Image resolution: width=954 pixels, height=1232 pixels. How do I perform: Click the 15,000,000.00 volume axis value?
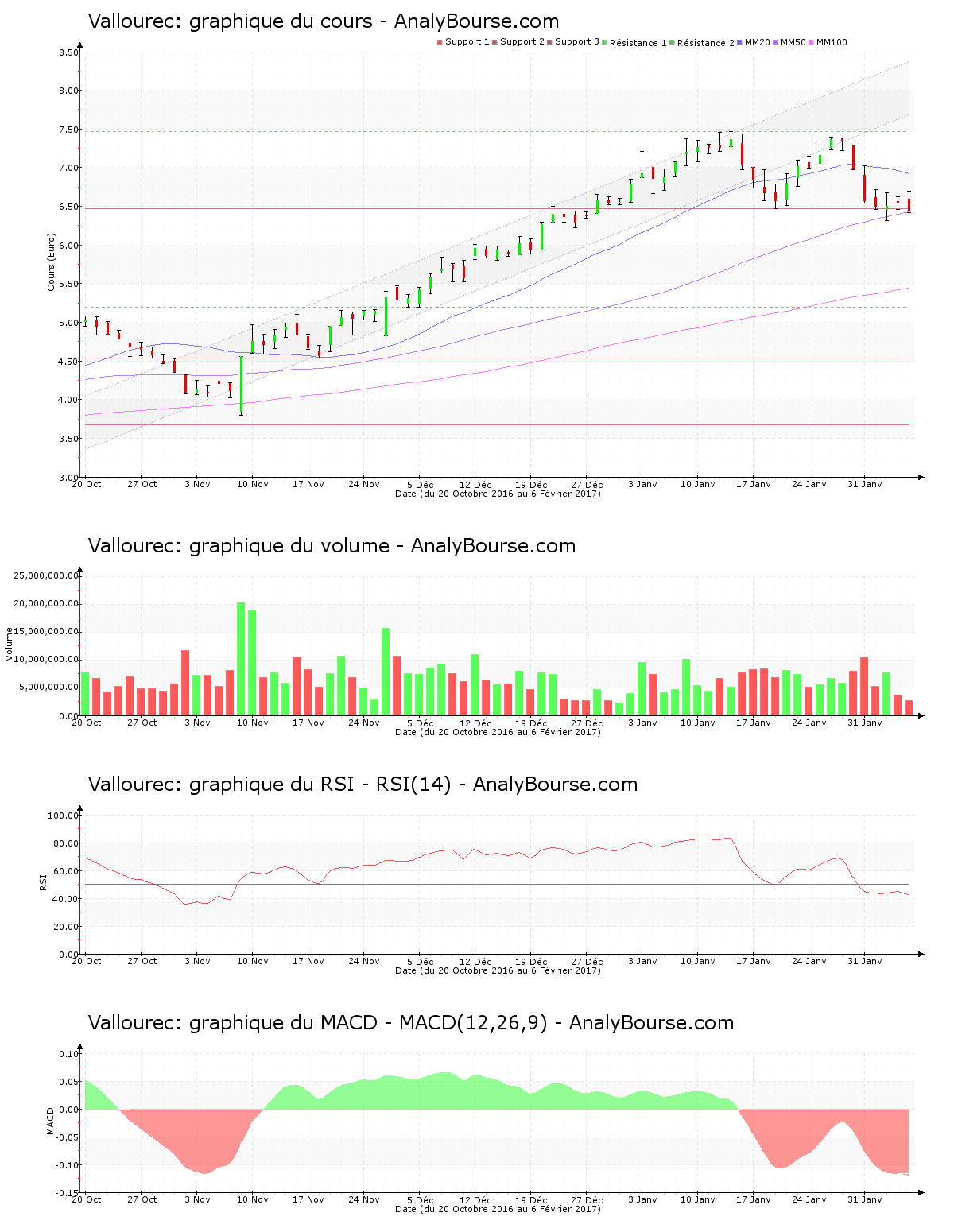tap(47, 632)
